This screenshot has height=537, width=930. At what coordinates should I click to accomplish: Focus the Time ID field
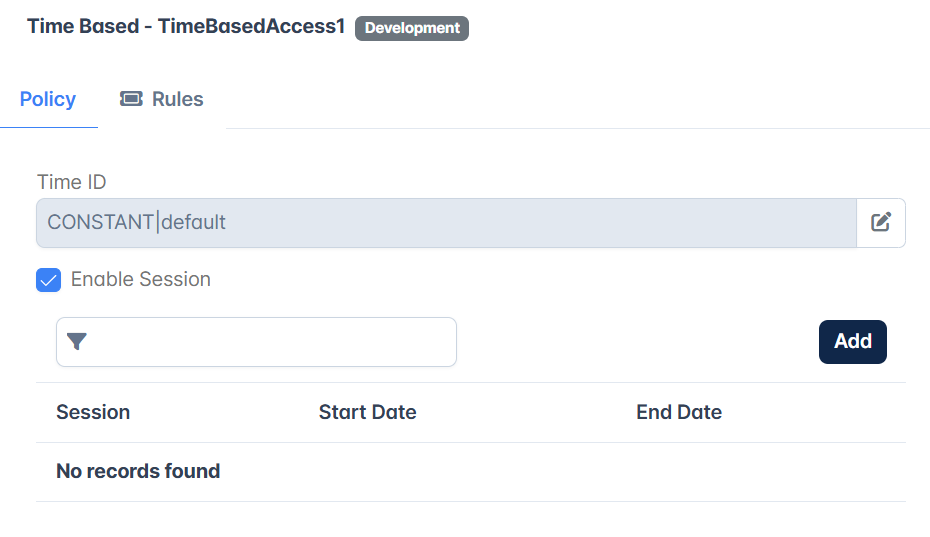(x=446, y=223)
